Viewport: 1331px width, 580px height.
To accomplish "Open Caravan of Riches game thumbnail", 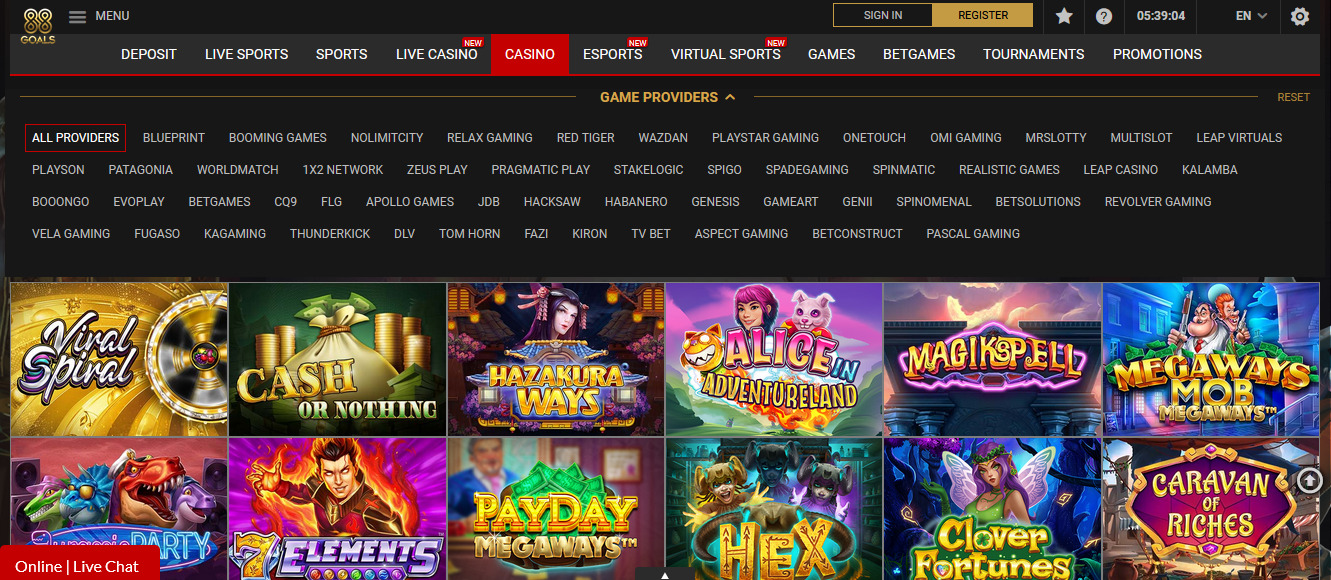I will [x=1211, y=509].
